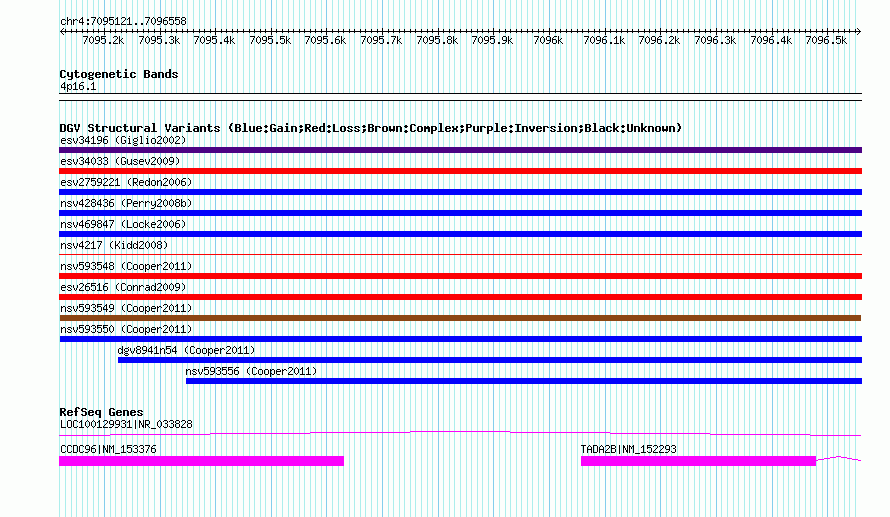
Task: Click the esv34196 (Giglio2002) purple inversion bar
Action: (460, 150)
